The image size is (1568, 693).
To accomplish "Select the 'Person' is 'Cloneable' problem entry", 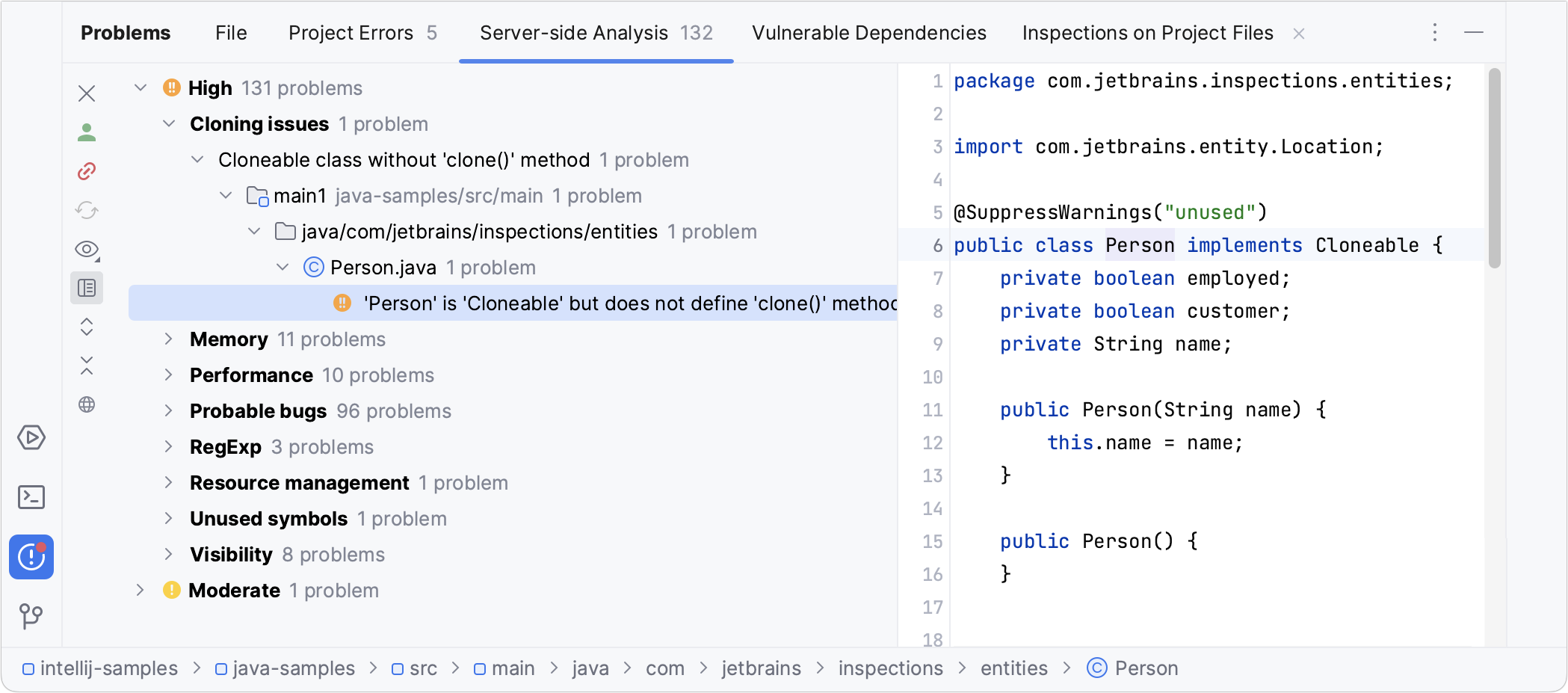I will pyautogui.click(x=629, y=304).
